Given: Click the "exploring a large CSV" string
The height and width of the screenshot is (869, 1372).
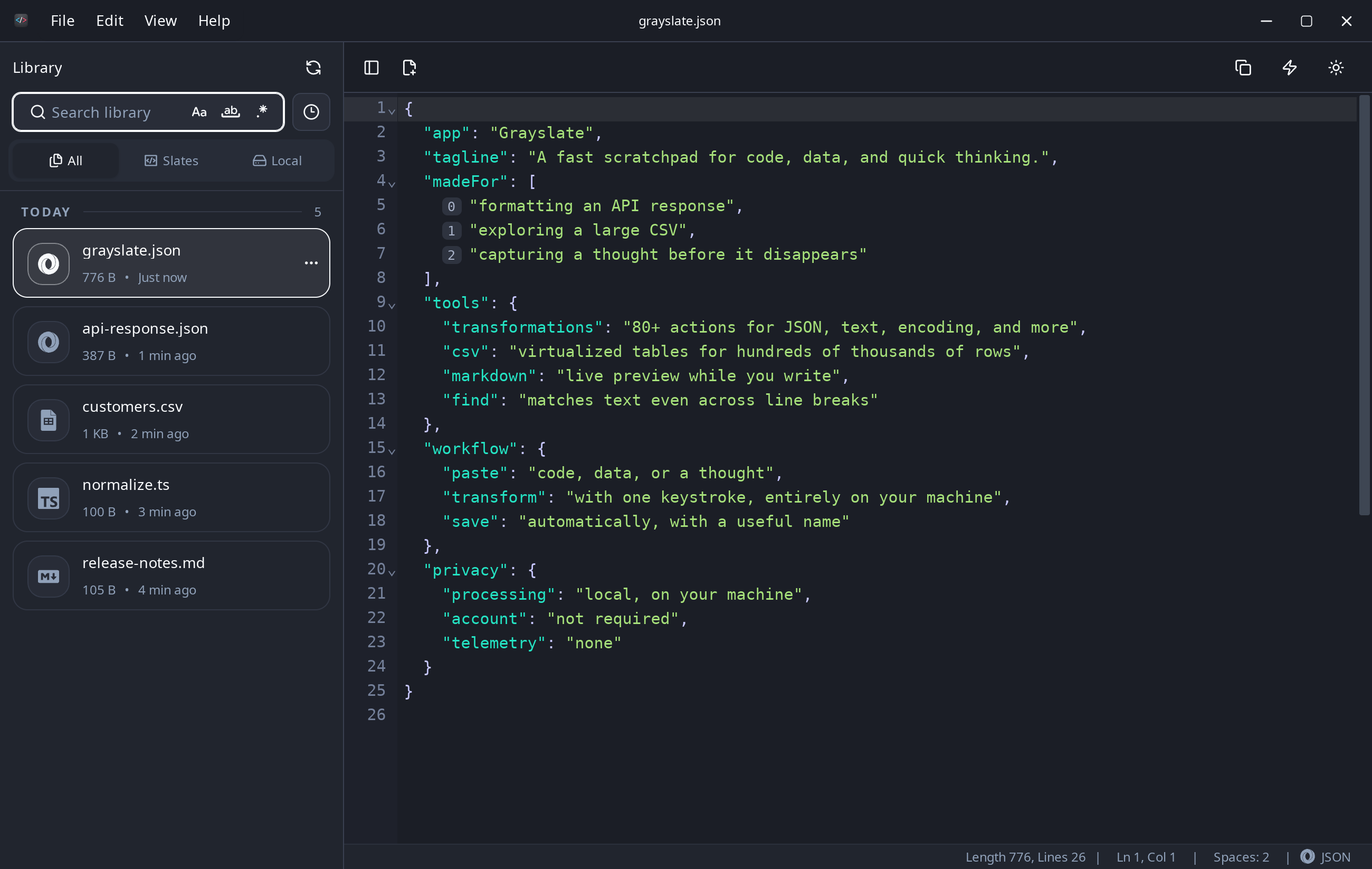Looking at the screenshot, I should tap(578, 230).
